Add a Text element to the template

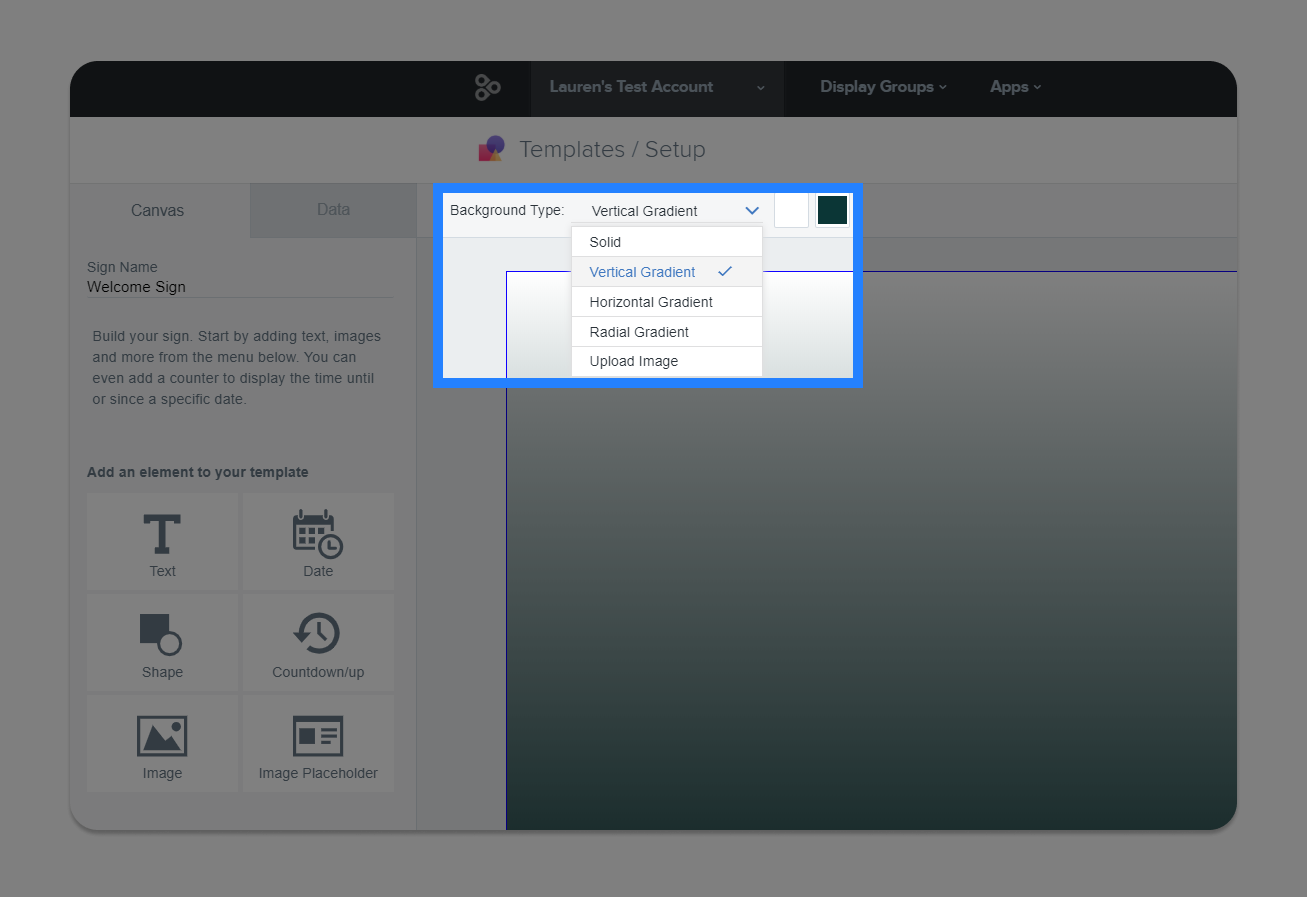pyautogui.click(x=162, y=541)
